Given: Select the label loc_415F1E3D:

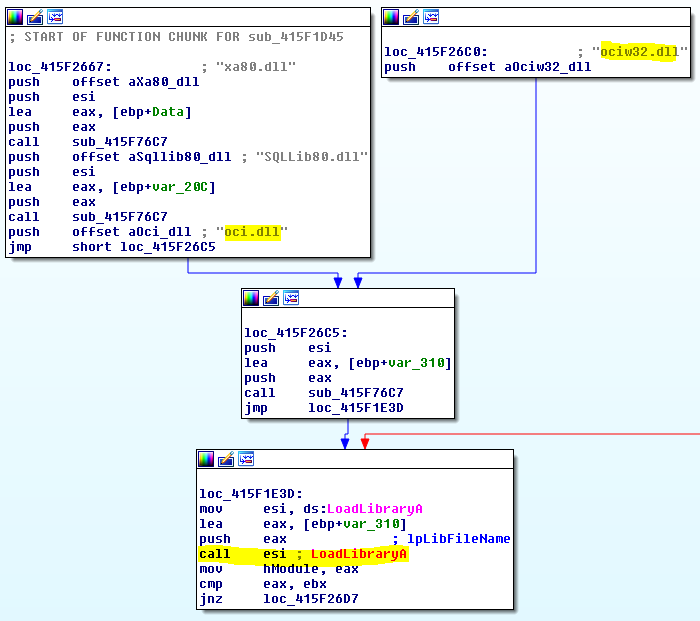Looking at the screenshot, I should (x=251, y=494).
